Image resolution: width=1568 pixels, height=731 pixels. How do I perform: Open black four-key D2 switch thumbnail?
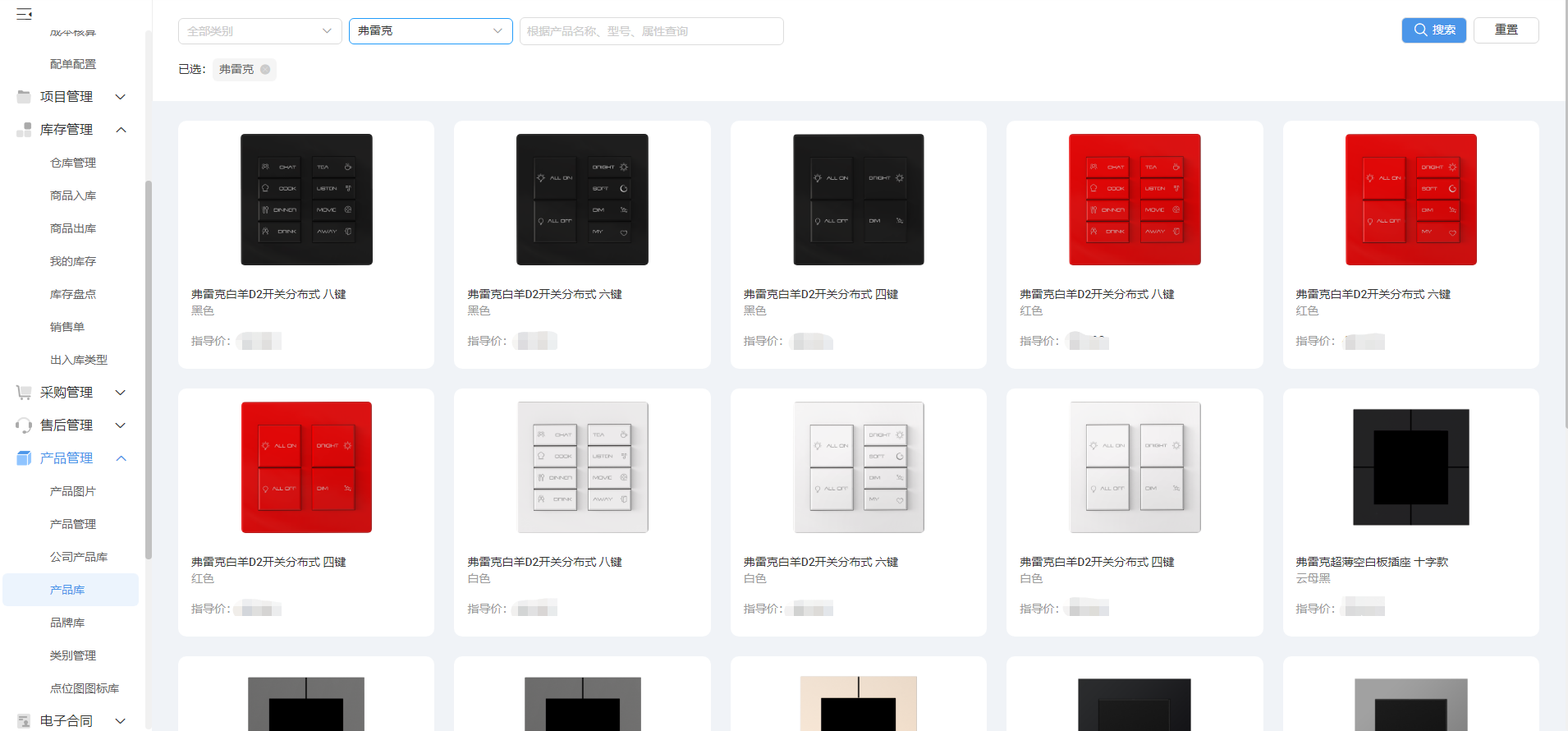(x=859, y=200)
